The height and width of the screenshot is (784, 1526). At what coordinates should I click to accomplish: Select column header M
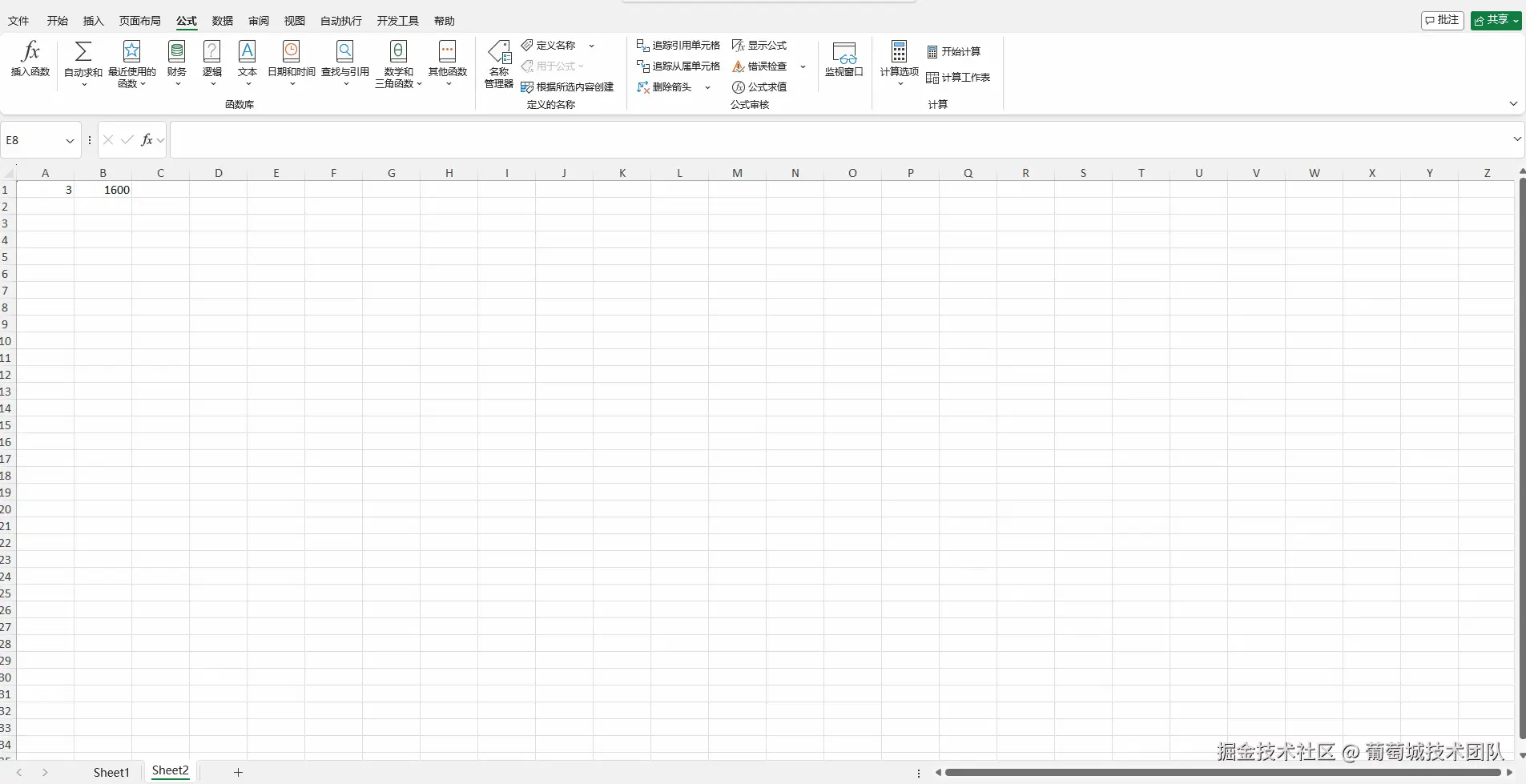coord(737,173)
